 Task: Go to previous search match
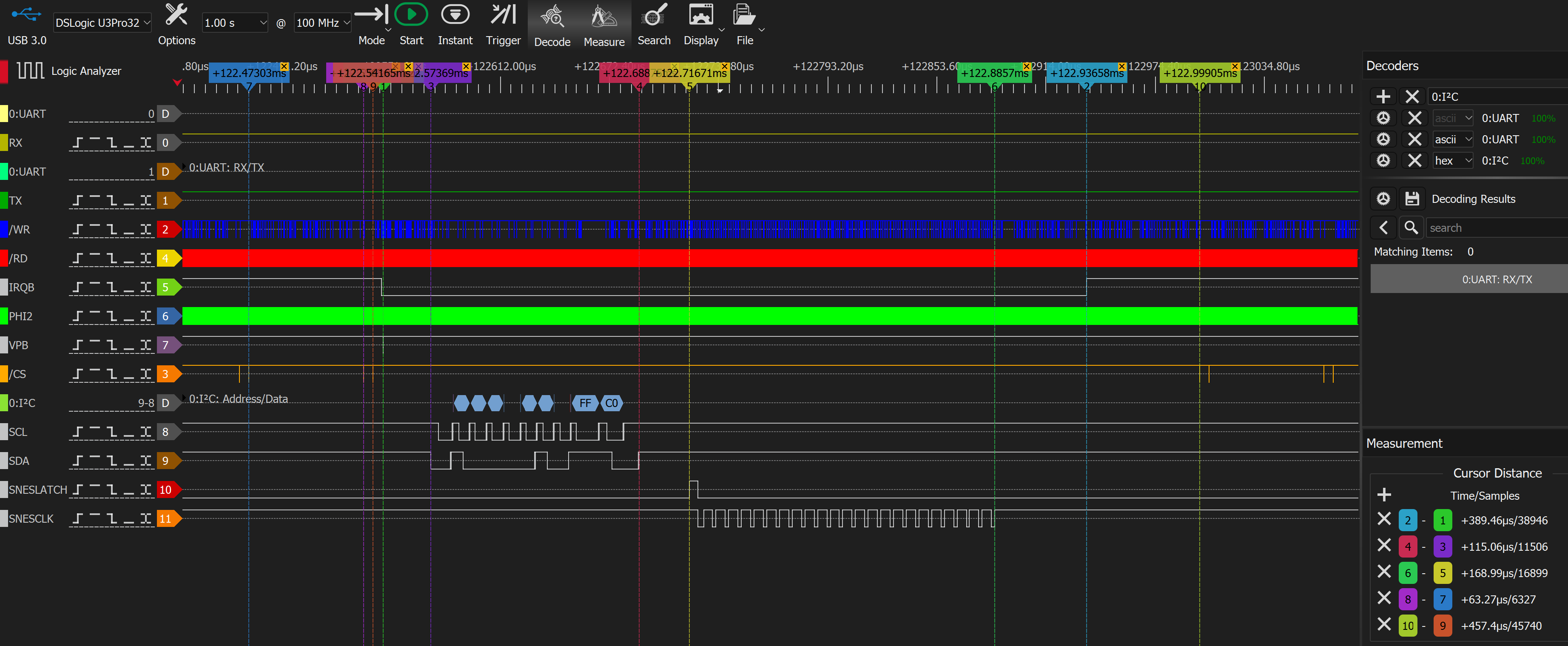[1383, 228]
